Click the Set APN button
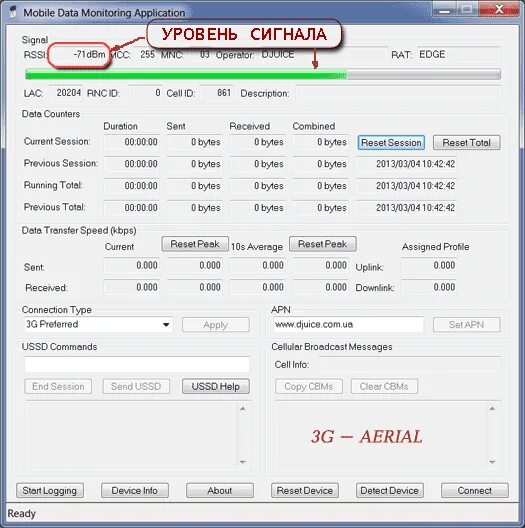This screenshot has height=528, width=525. tap(466, 325)
